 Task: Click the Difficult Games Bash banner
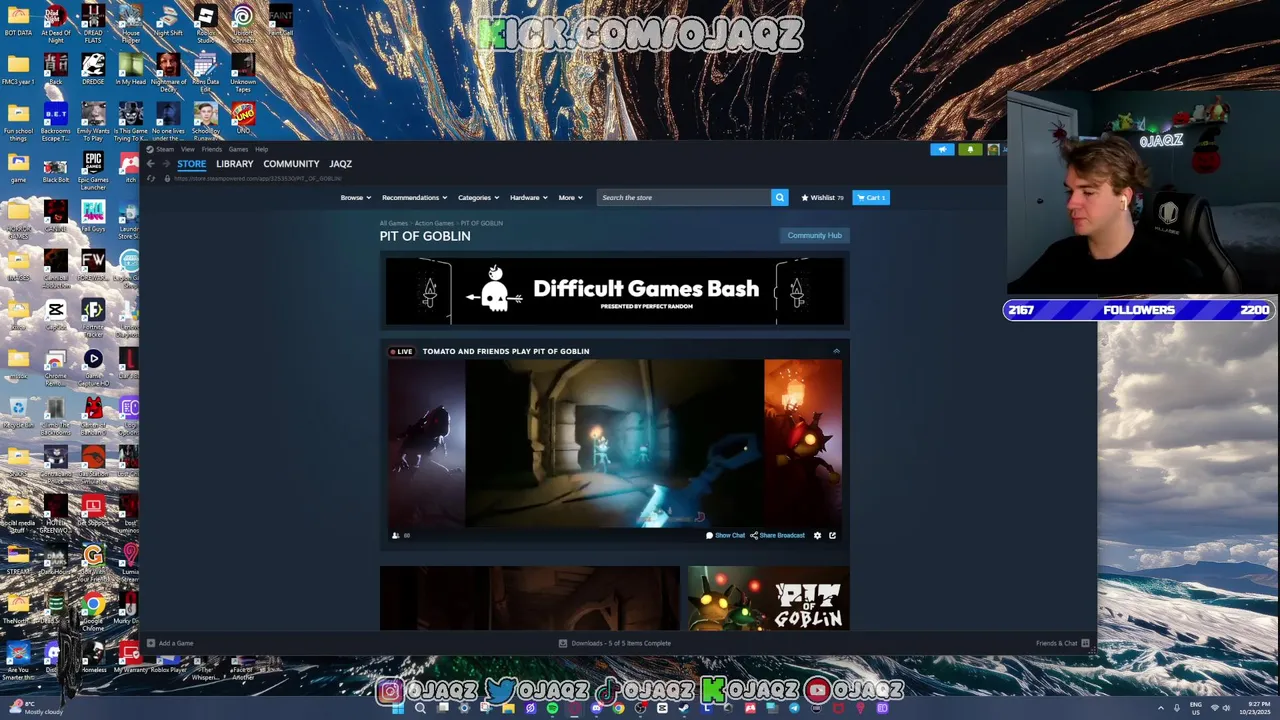point(615,291)
